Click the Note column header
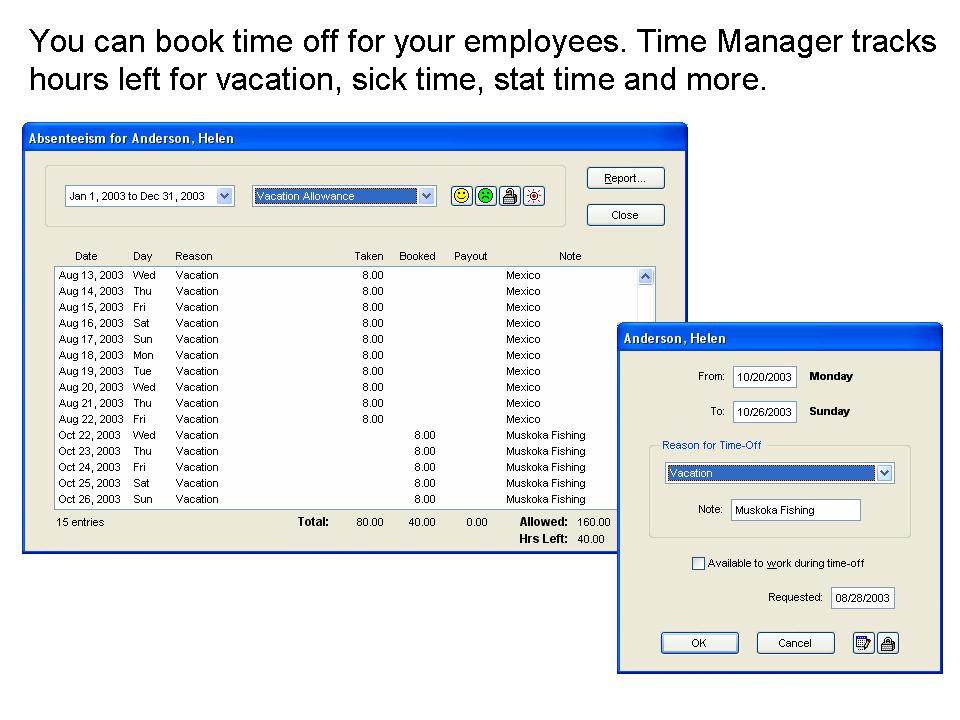Viewport: 960px width, 720px height. (570, 256)
